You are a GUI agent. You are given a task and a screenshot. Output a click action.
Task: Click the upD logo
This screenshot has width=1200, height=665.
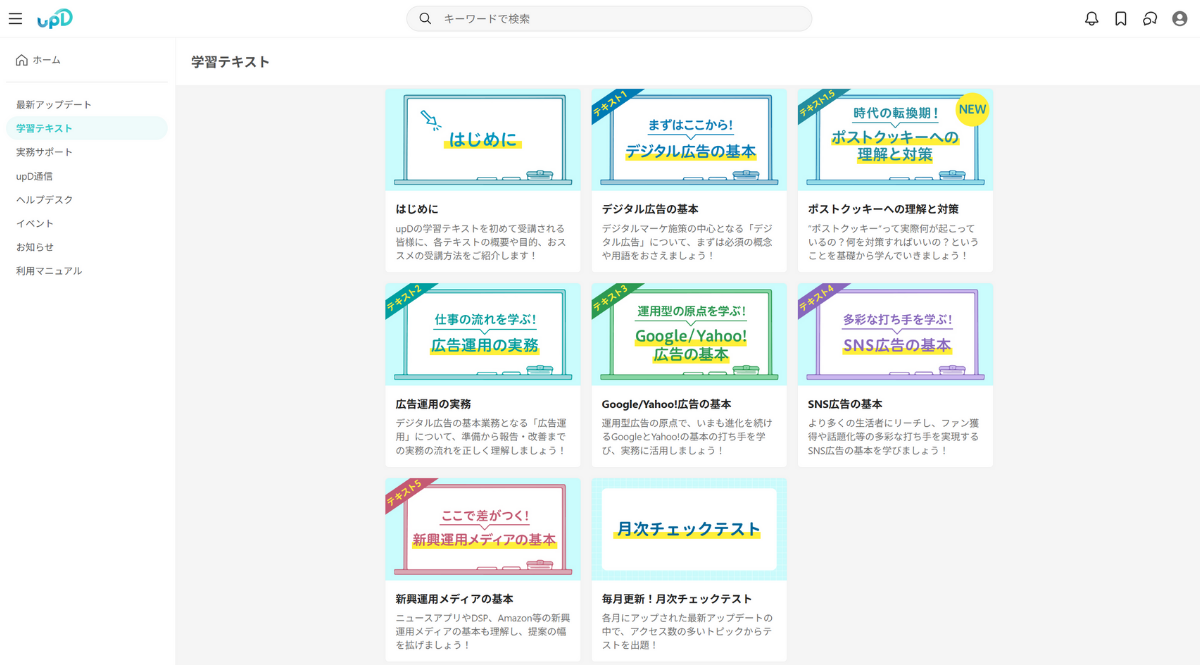[55, 19]
